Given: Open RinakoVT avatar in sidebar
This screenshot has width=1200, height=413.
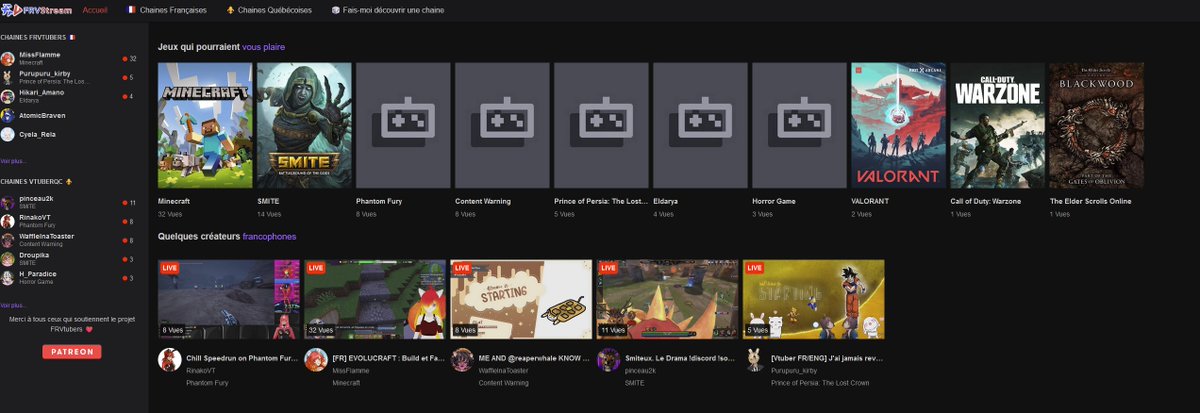Looking at the screenshot, I should [8, 221].
